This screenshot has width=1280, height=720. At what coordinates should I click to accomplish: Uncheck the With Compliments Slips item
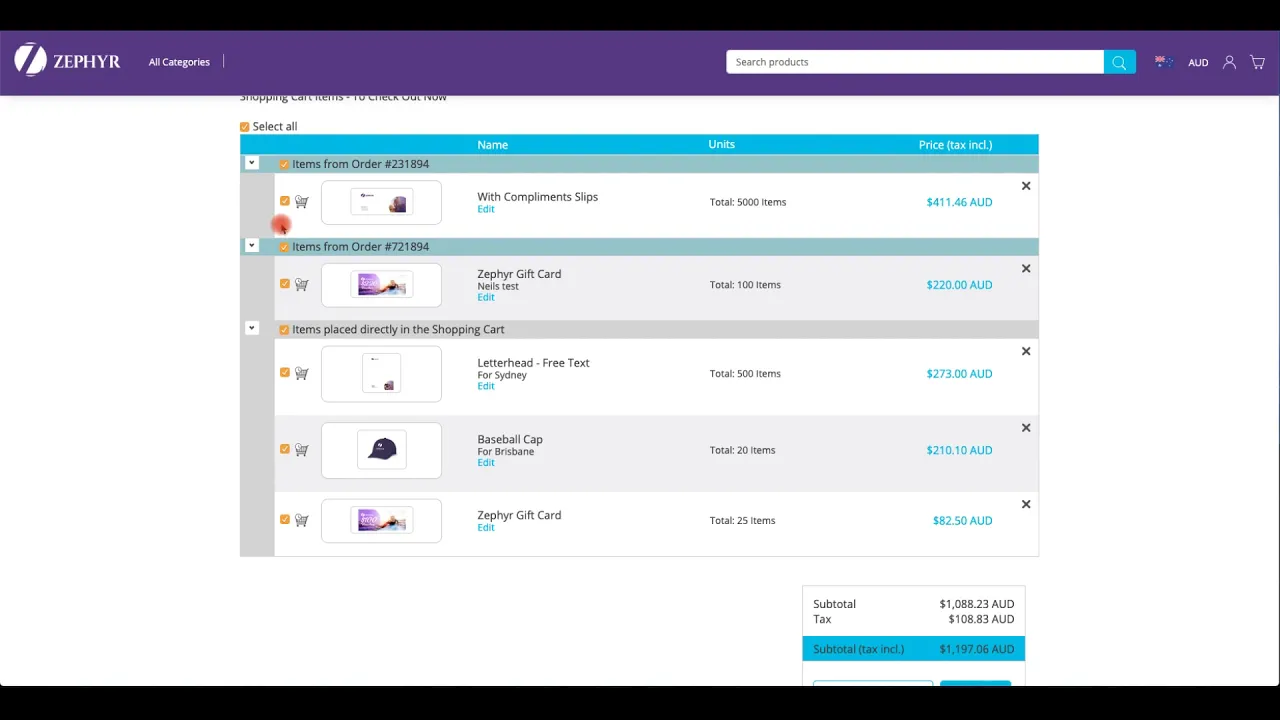(x=285, y=201)
